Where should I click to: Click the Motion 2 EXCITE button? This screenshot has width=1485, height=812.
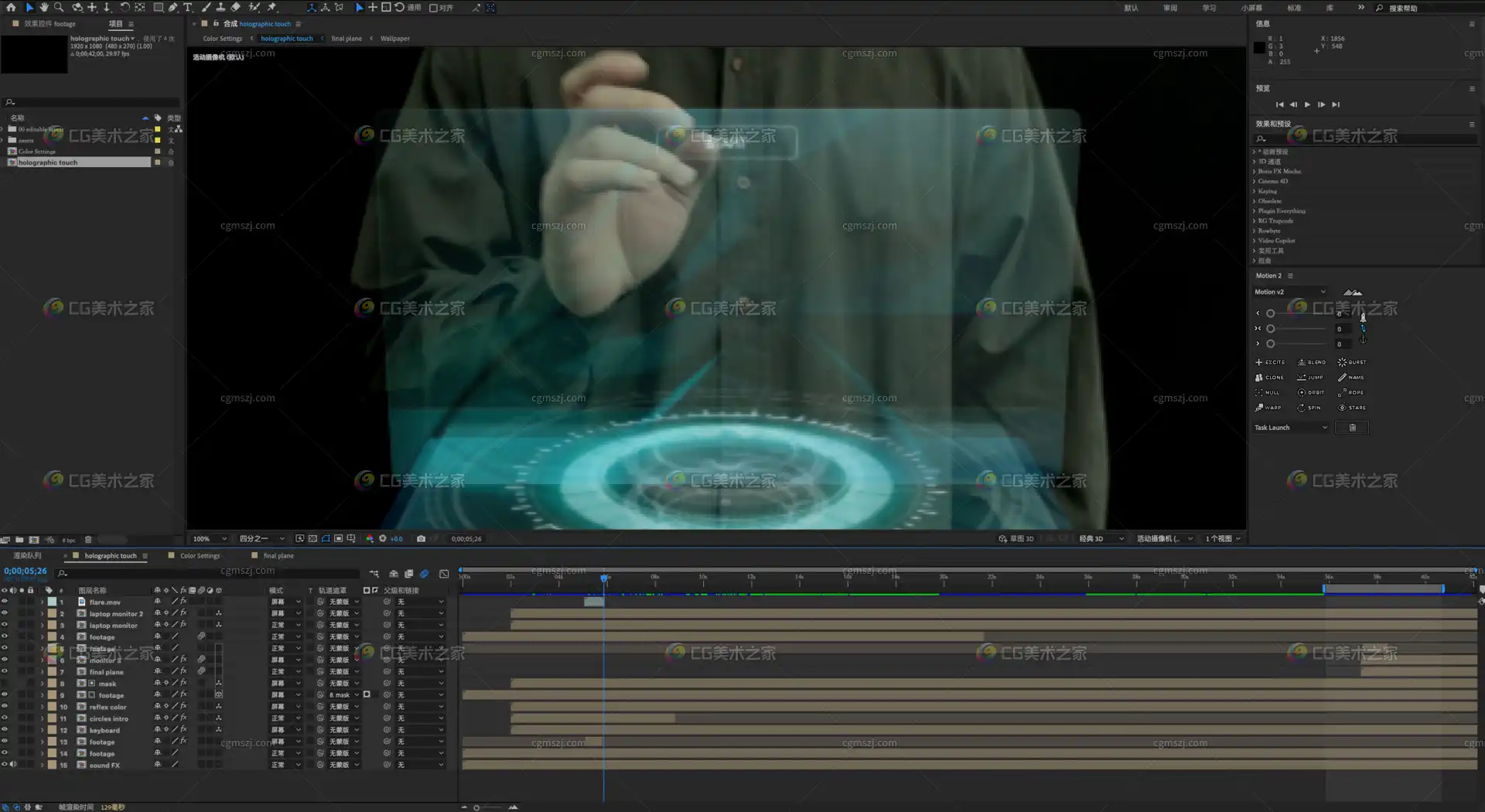pyautogui.click(x=1270, y=362)
